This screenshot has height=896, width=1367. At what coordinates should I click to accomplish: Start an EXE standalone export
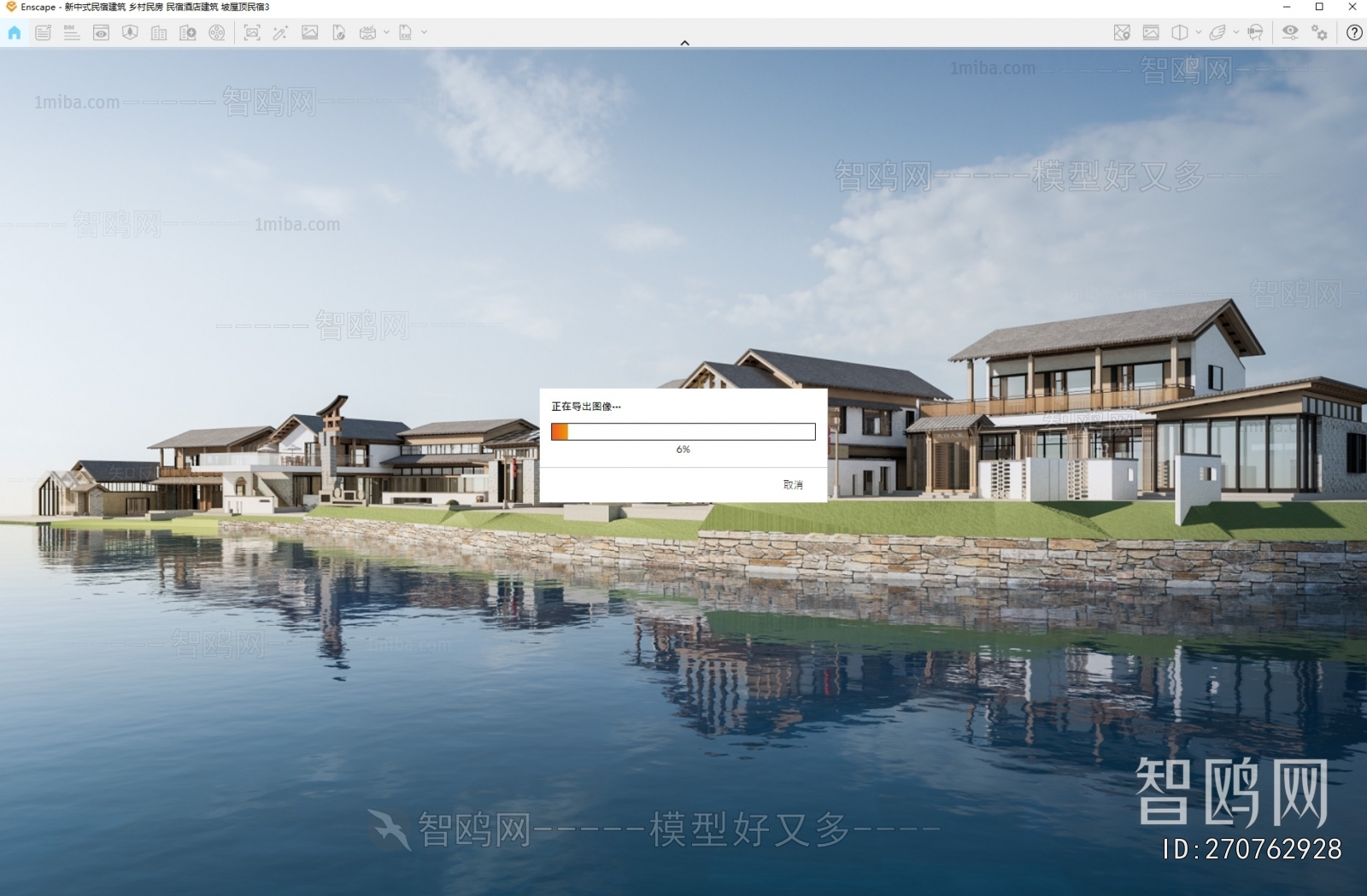click(x=405, y=32)
